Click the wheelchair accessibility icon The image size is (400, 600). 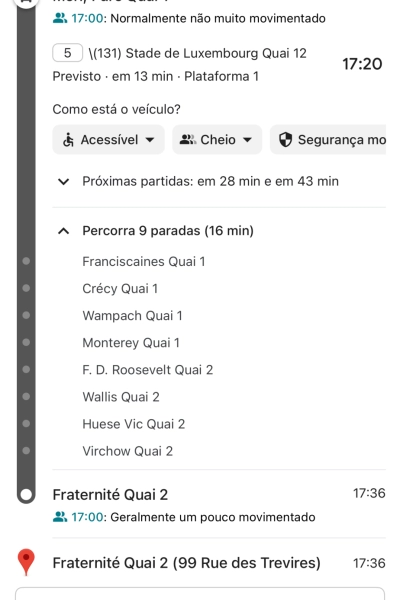pos(68,140)
